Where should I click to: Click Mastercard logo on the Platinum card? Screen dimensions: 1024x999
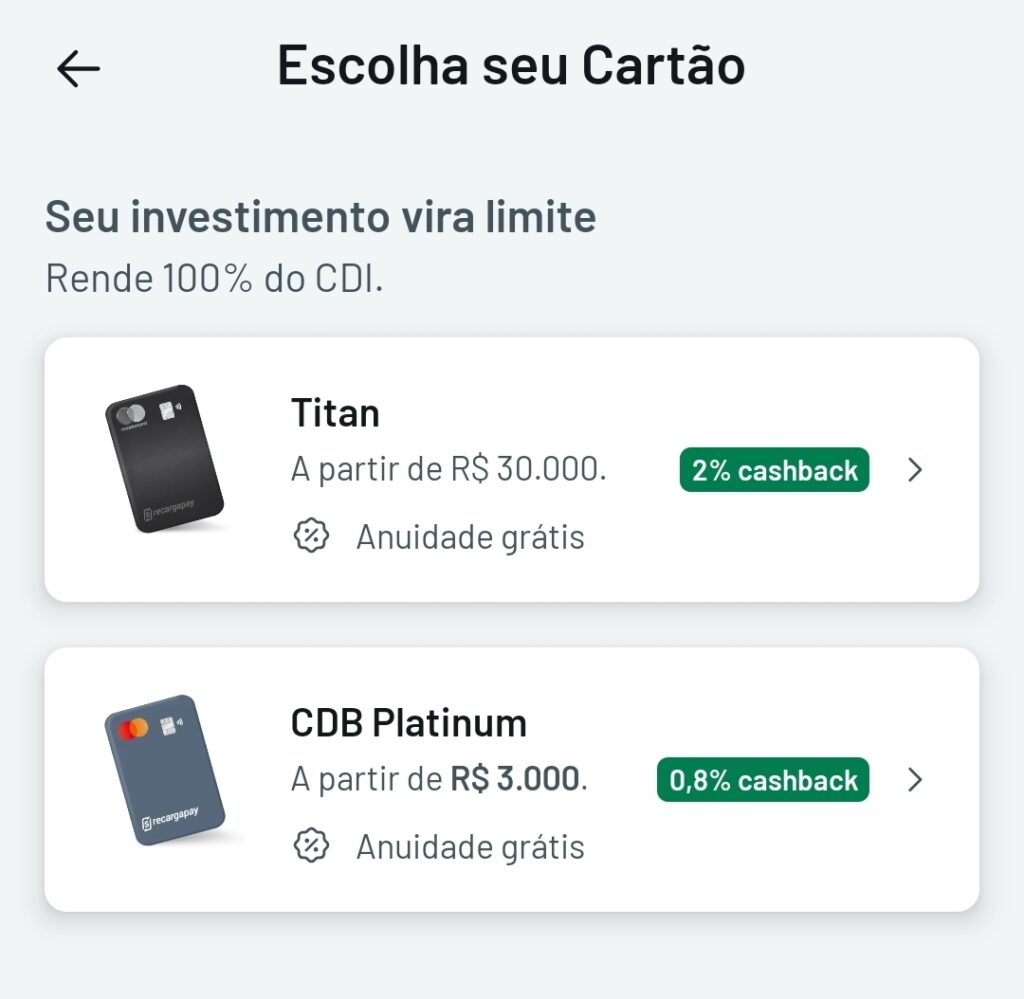click(133, 728)
